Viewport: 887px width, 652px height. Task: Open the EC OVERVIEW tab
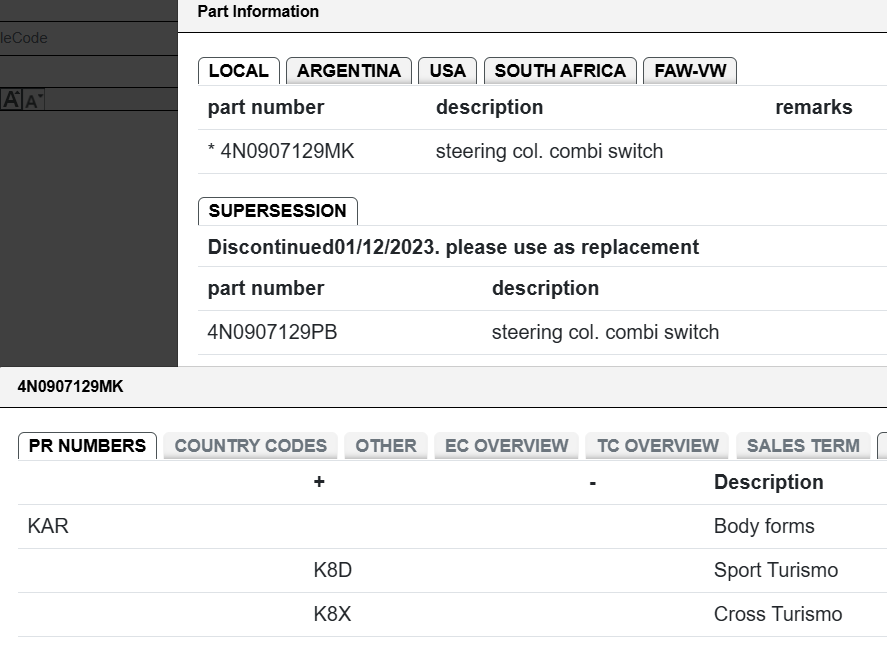(507, 446)
